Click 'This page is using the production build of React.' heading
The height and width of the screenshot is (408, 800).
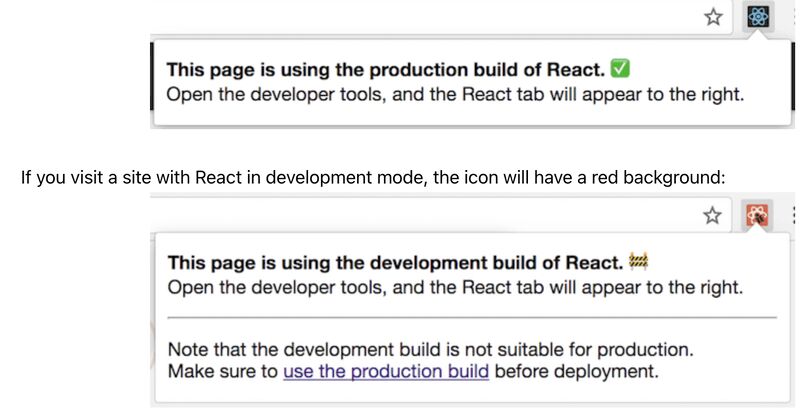click(386, 70)
